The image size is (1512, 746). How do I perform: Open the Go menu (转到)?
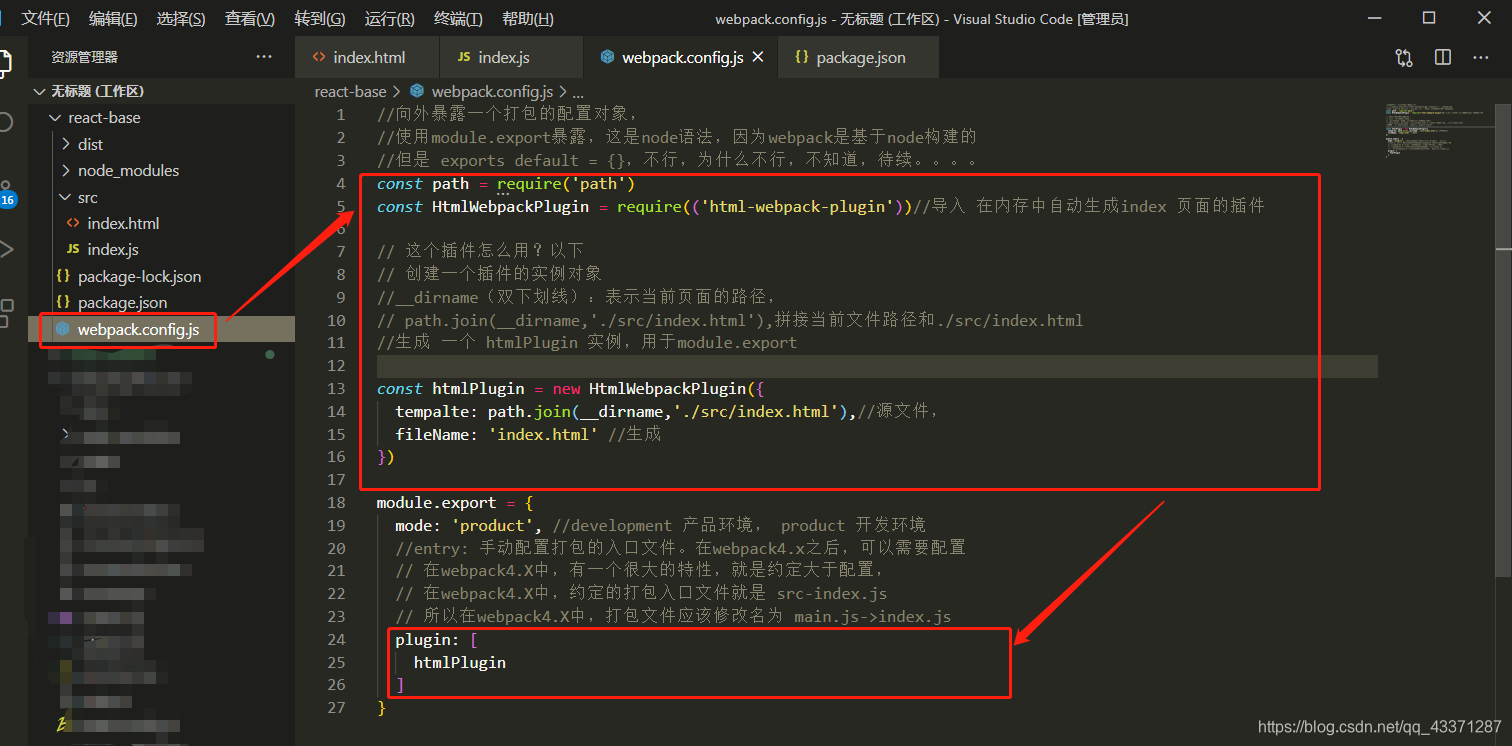coord(320,19)
